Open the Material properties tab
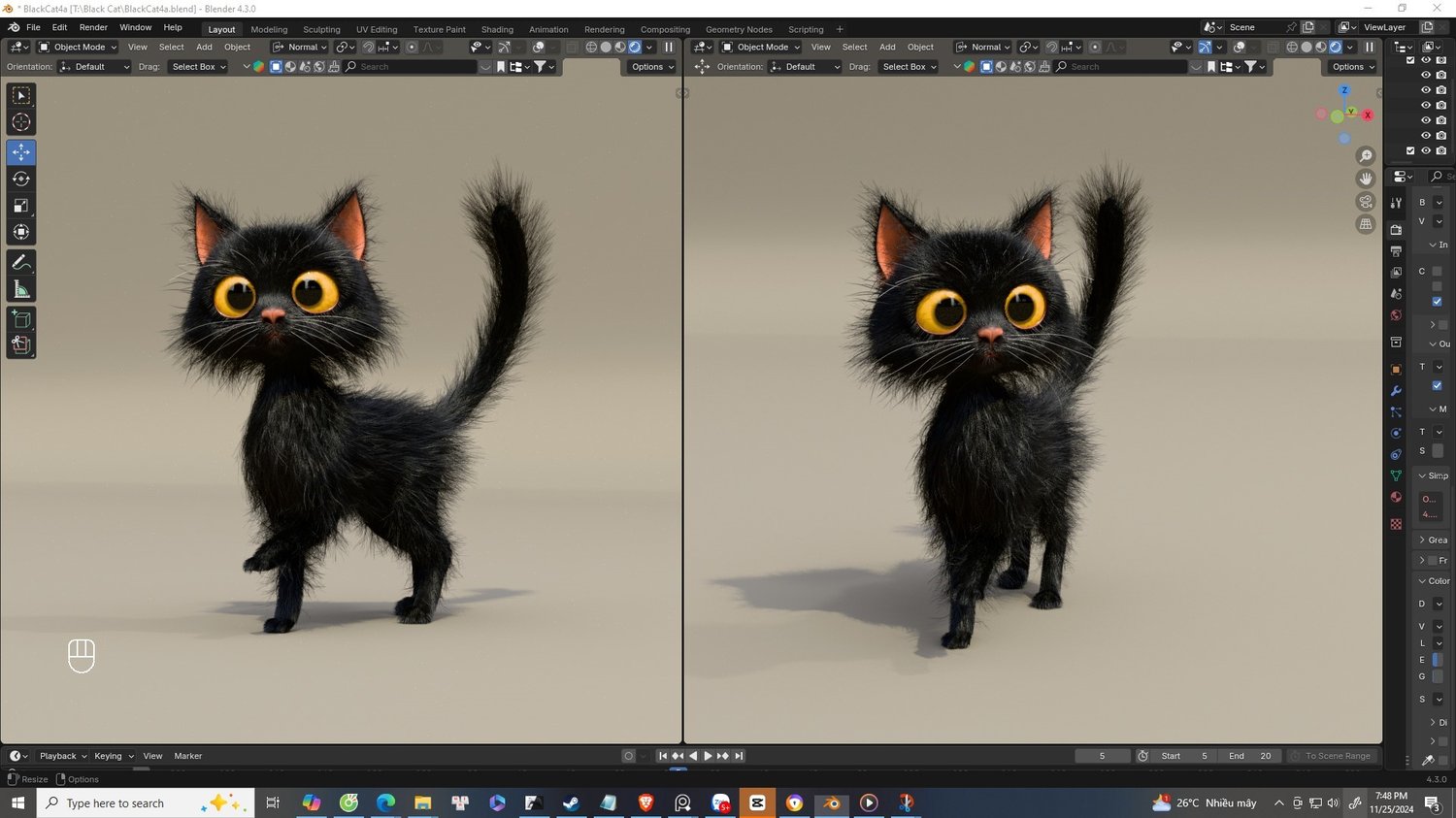The height and width of the screenshot is (818, 1456). [x=1396, y=497]
